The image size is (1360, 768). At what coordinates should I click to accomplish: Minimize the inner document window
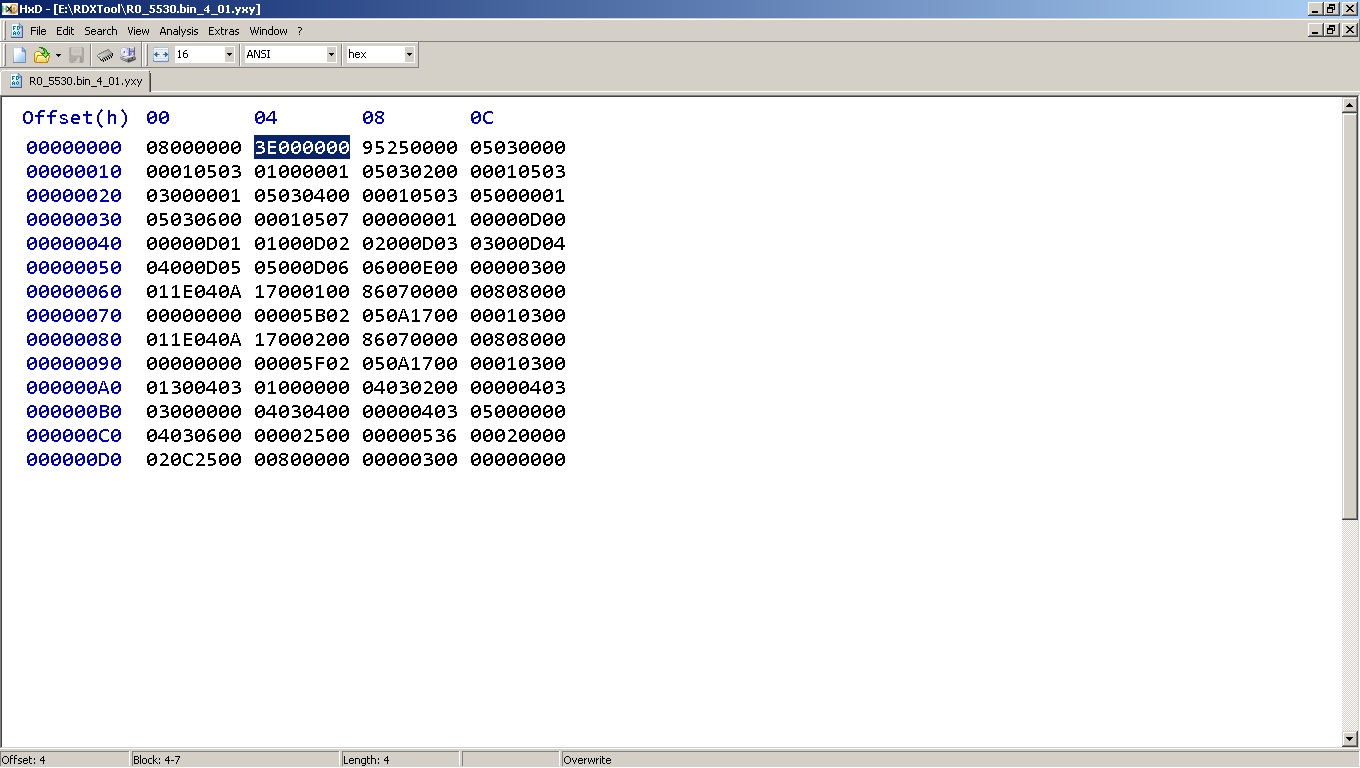(x=1315, y=30)
